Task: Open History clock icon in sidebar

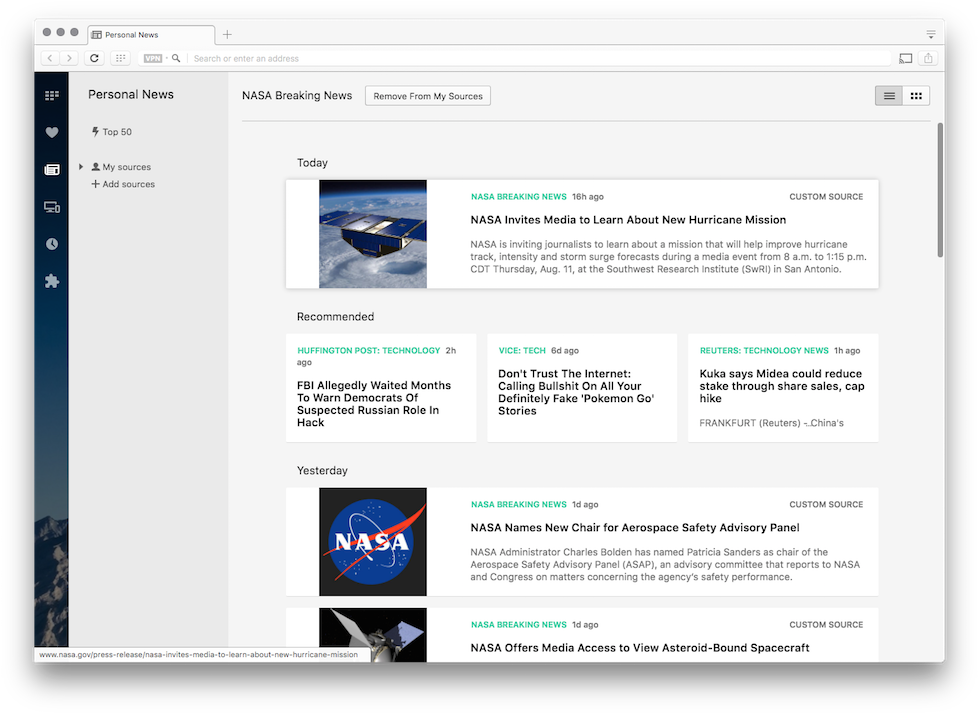Action: pos(52,244)
